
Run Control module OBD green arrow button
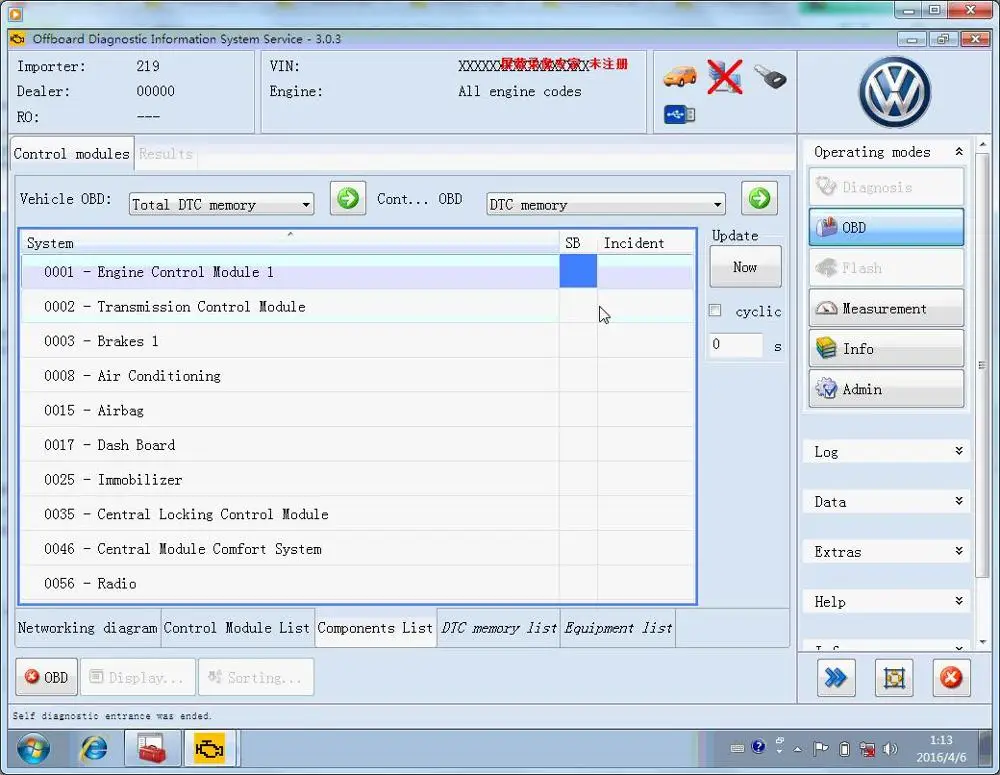coord(759,198)
